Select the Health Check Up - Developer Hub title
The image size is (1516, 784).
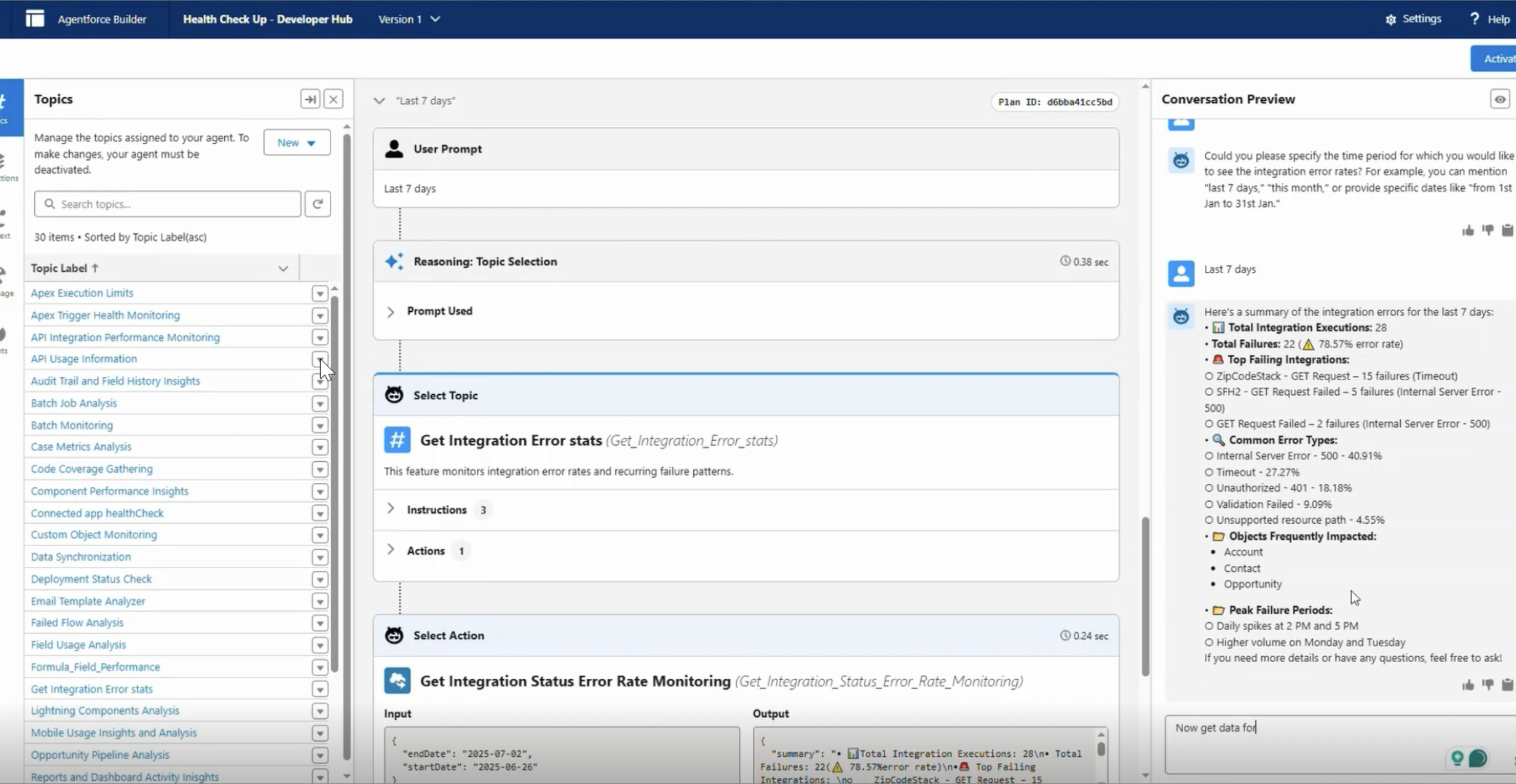[268, 19]
